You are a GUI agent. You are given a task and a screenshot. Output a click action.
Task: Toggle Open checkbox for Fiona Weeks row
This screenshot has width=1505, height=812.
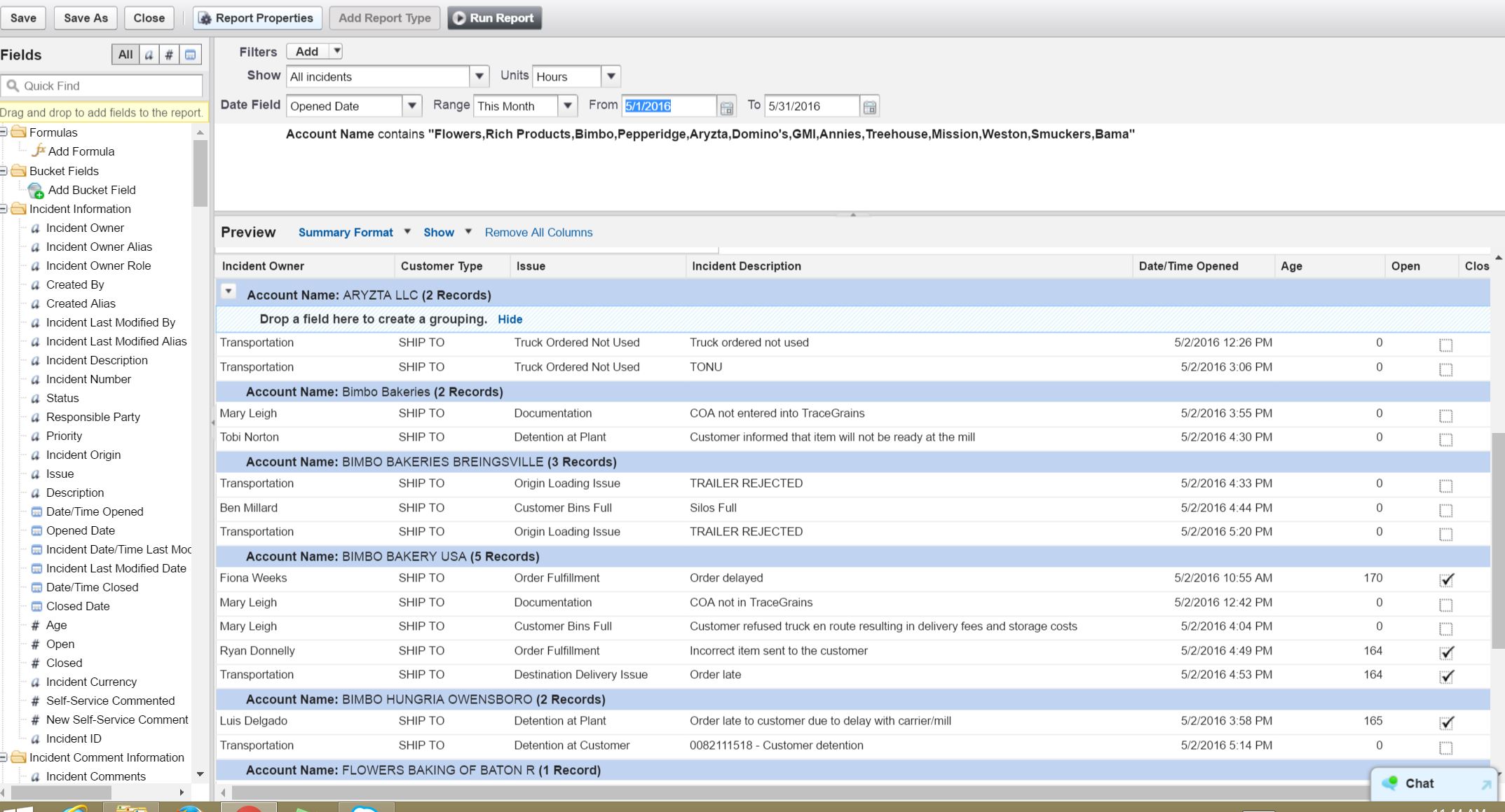tap(1445, 579)
